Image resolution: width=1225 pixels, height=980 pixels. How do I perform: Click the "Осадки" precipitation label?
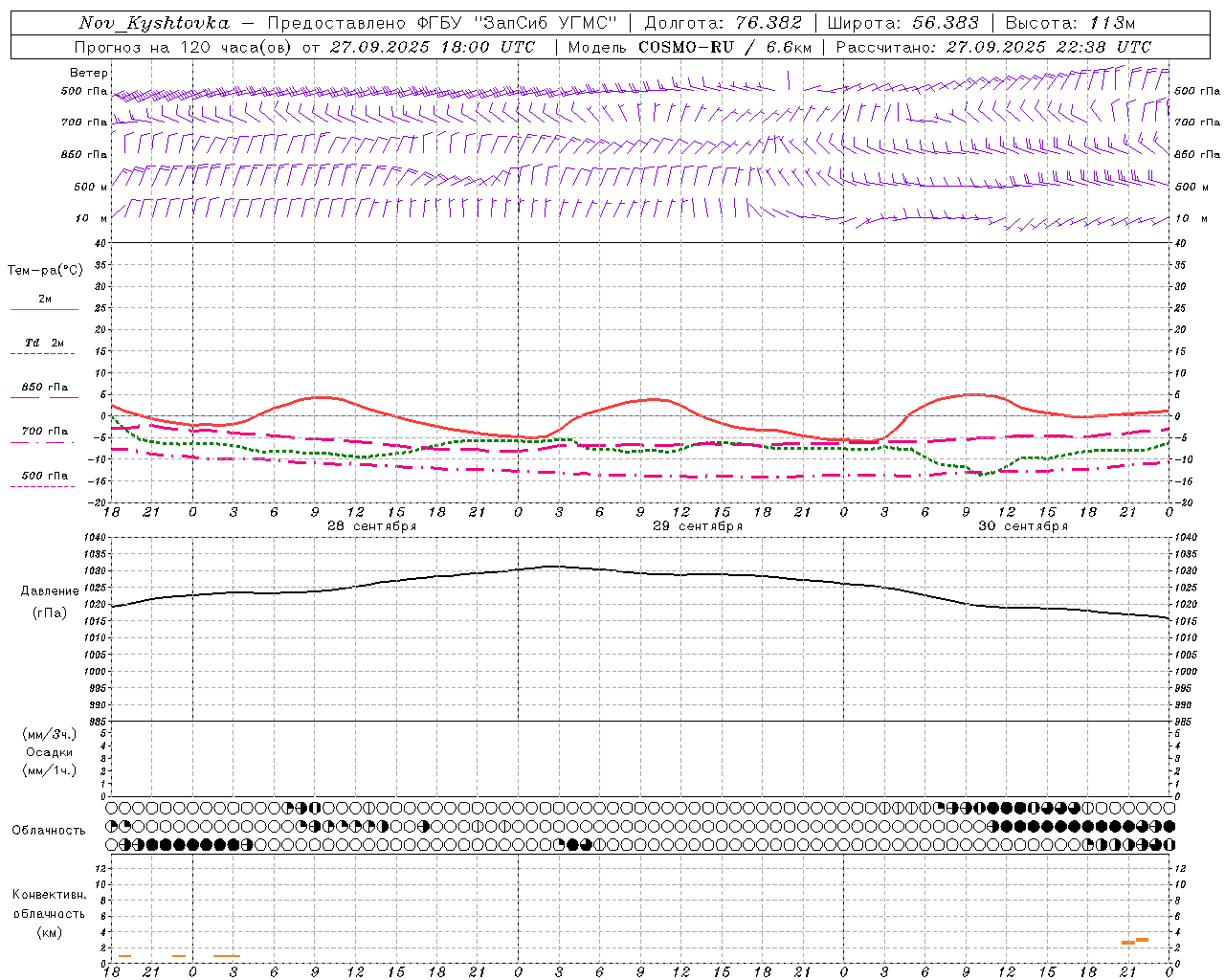[x=50, y=752]
